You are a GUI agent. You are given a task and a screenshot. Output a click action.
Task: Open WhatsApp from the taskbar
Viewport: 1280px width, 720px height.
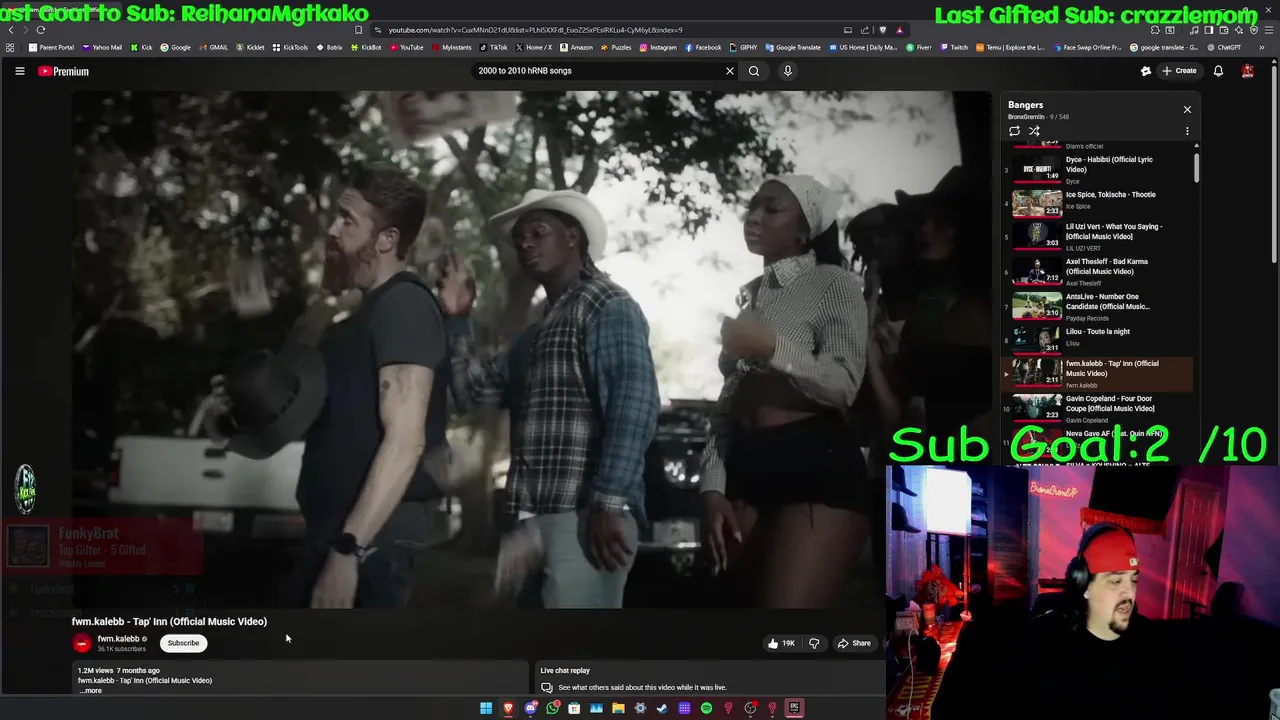tap(553, 708)
